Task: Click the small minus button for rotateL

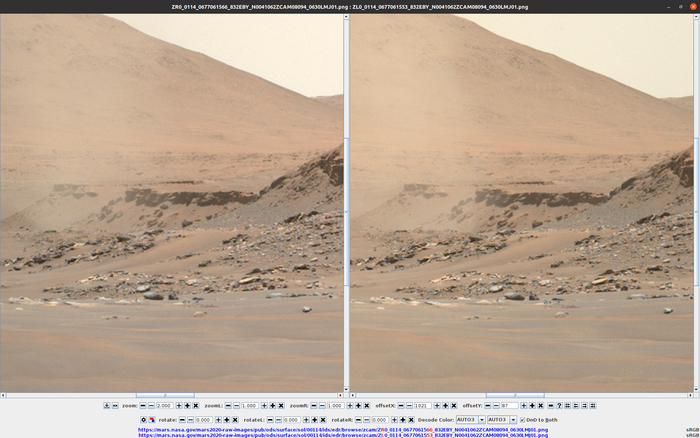Action: coord(279,420)
